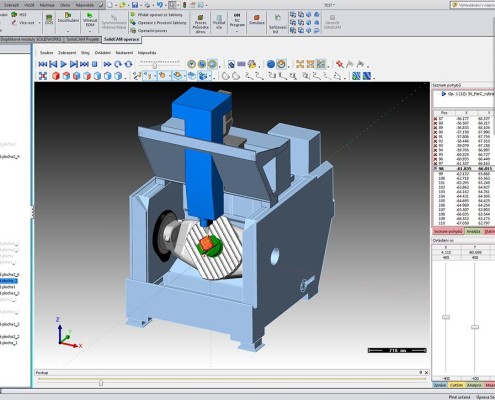Click the Simulace button in ribbon
This screenshot has height=400, width=495.
tap(257, 19)
